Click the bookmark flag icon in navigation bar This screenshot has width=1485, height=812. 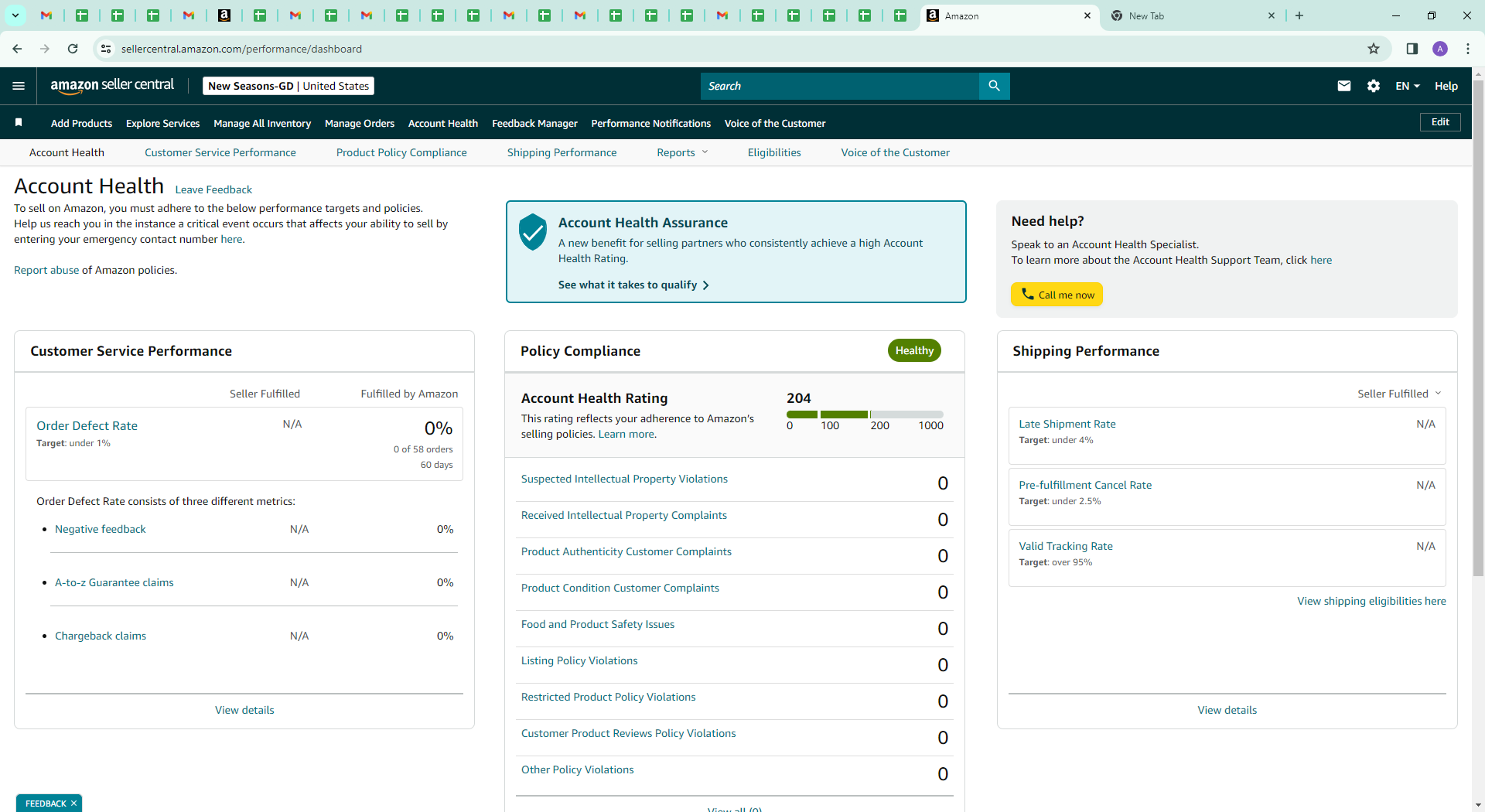click(19, 122)
